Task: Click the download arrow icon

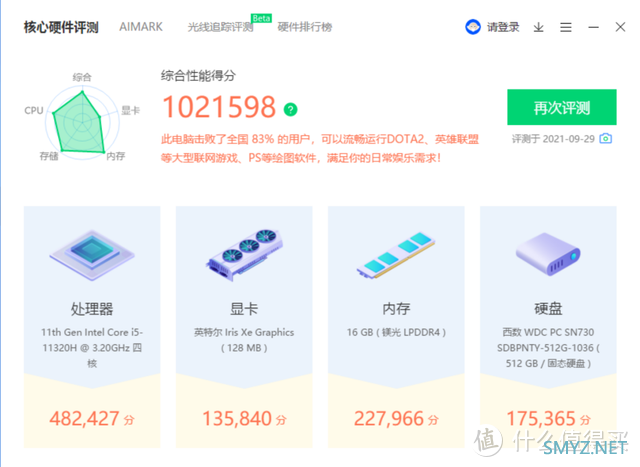Action: (538, 27)
